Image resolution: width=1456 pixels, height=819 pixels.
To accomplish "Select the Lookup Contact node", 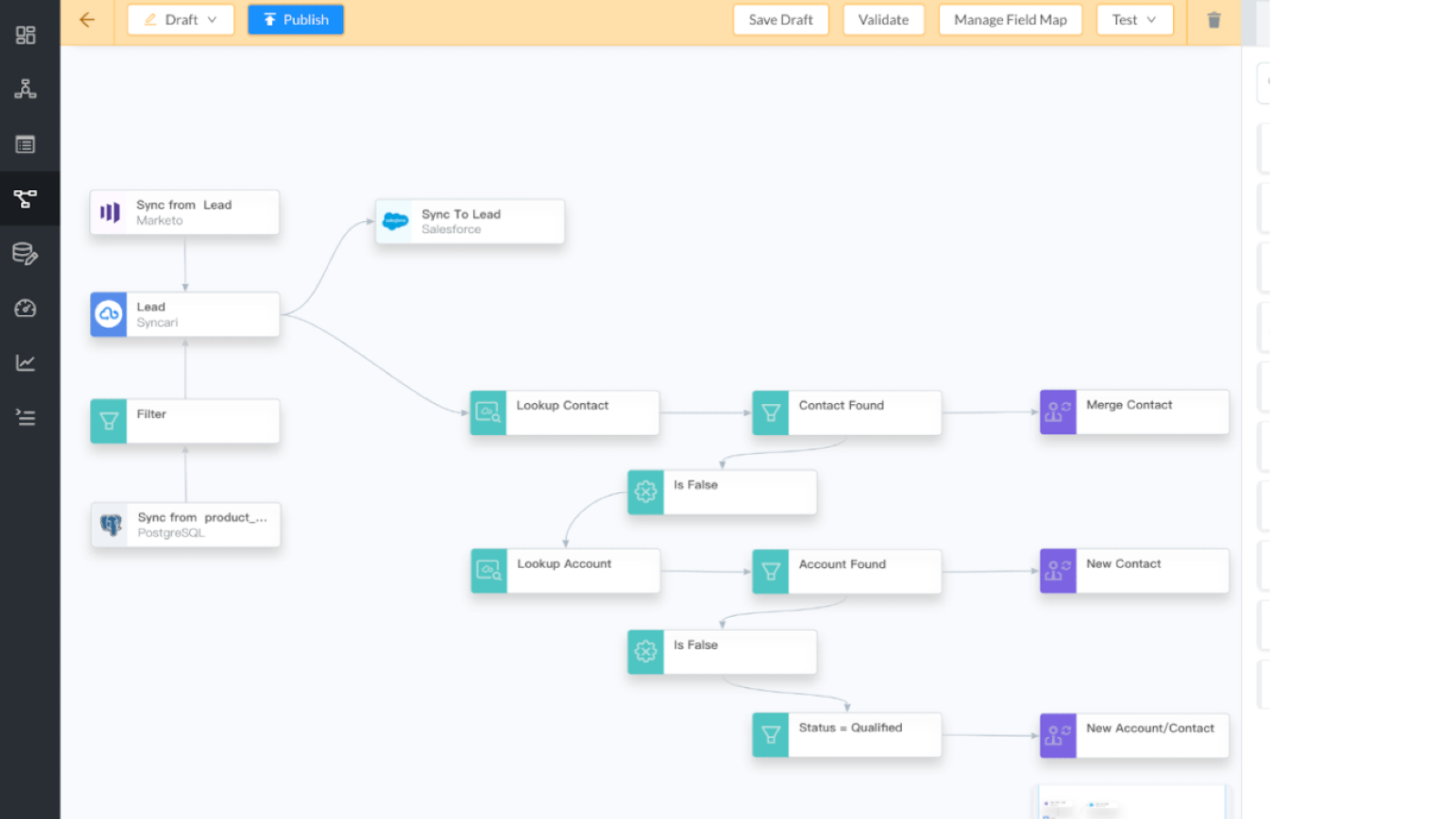I will (x=564, y=413).
